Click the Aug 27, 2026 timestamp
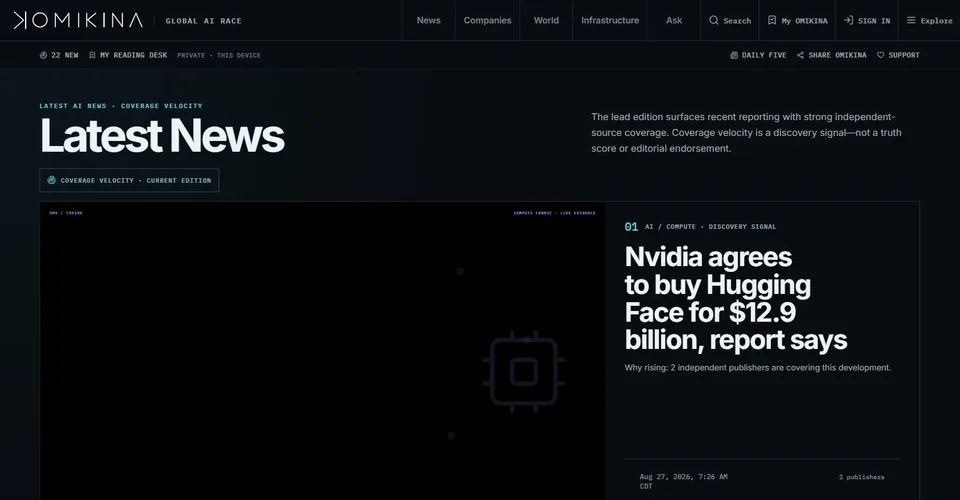The height and width of the screenshot is (500, 960). [683, 481]
